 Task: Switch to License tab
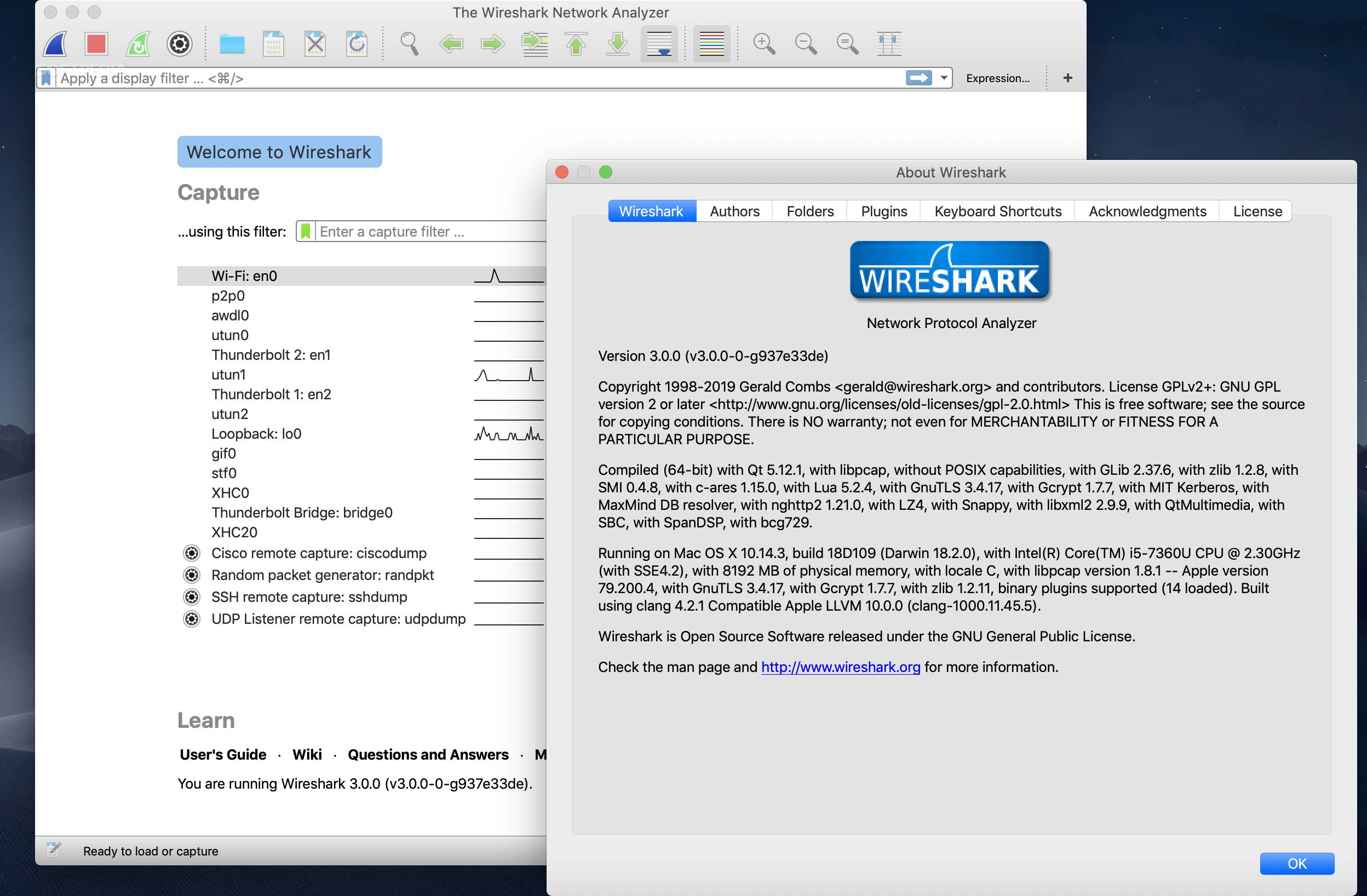point(1257,211)
